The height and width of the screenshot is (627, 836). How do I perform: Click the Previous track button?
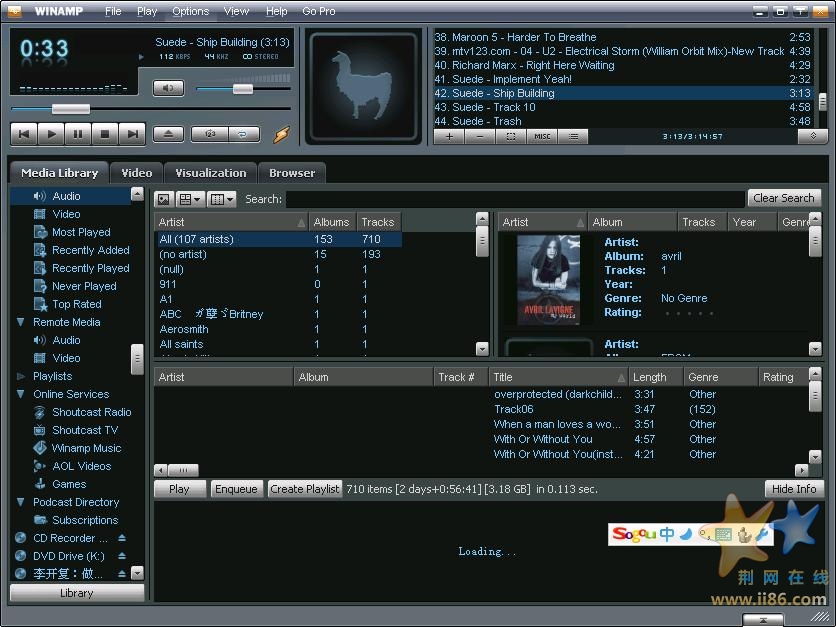point(24,133)
